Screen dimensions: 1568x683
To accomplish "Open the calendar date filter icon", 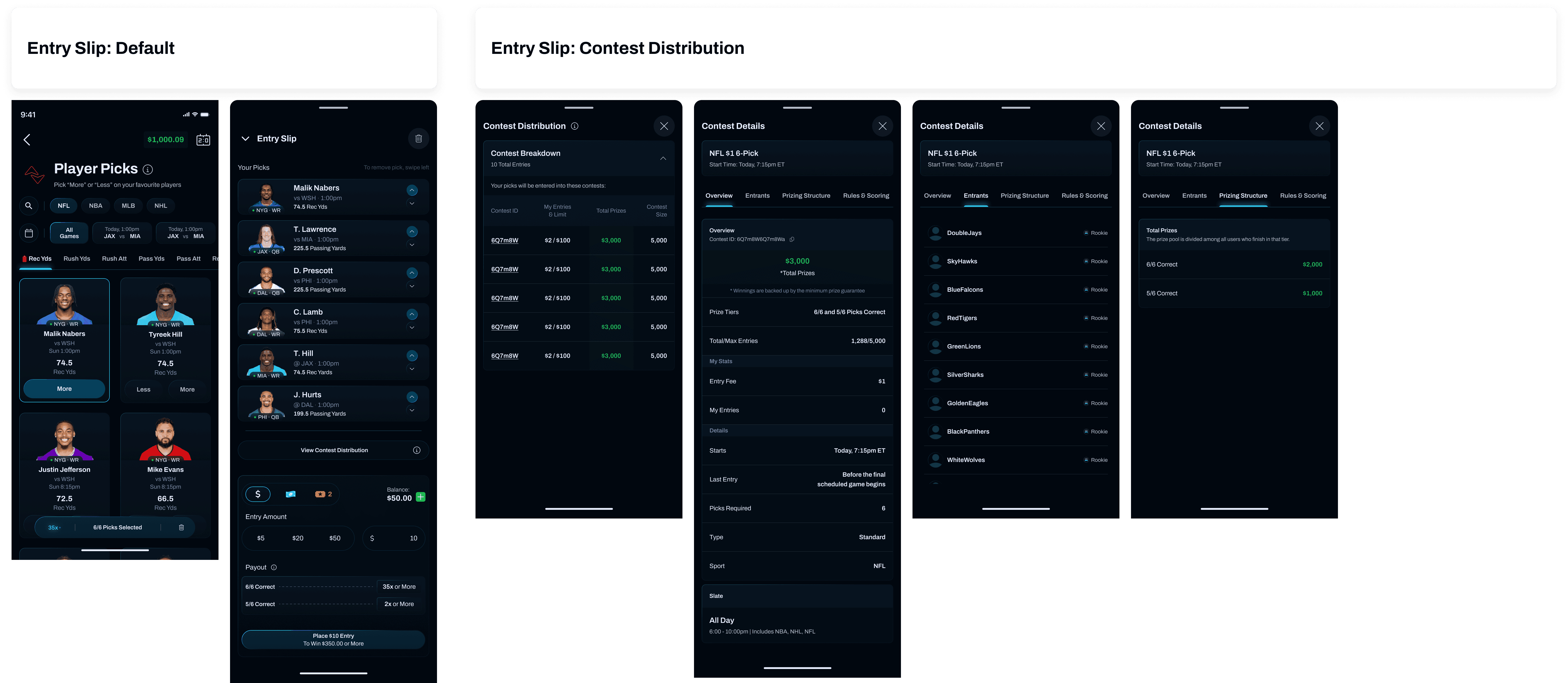I will pyautogui.click(x=29, y=233).
